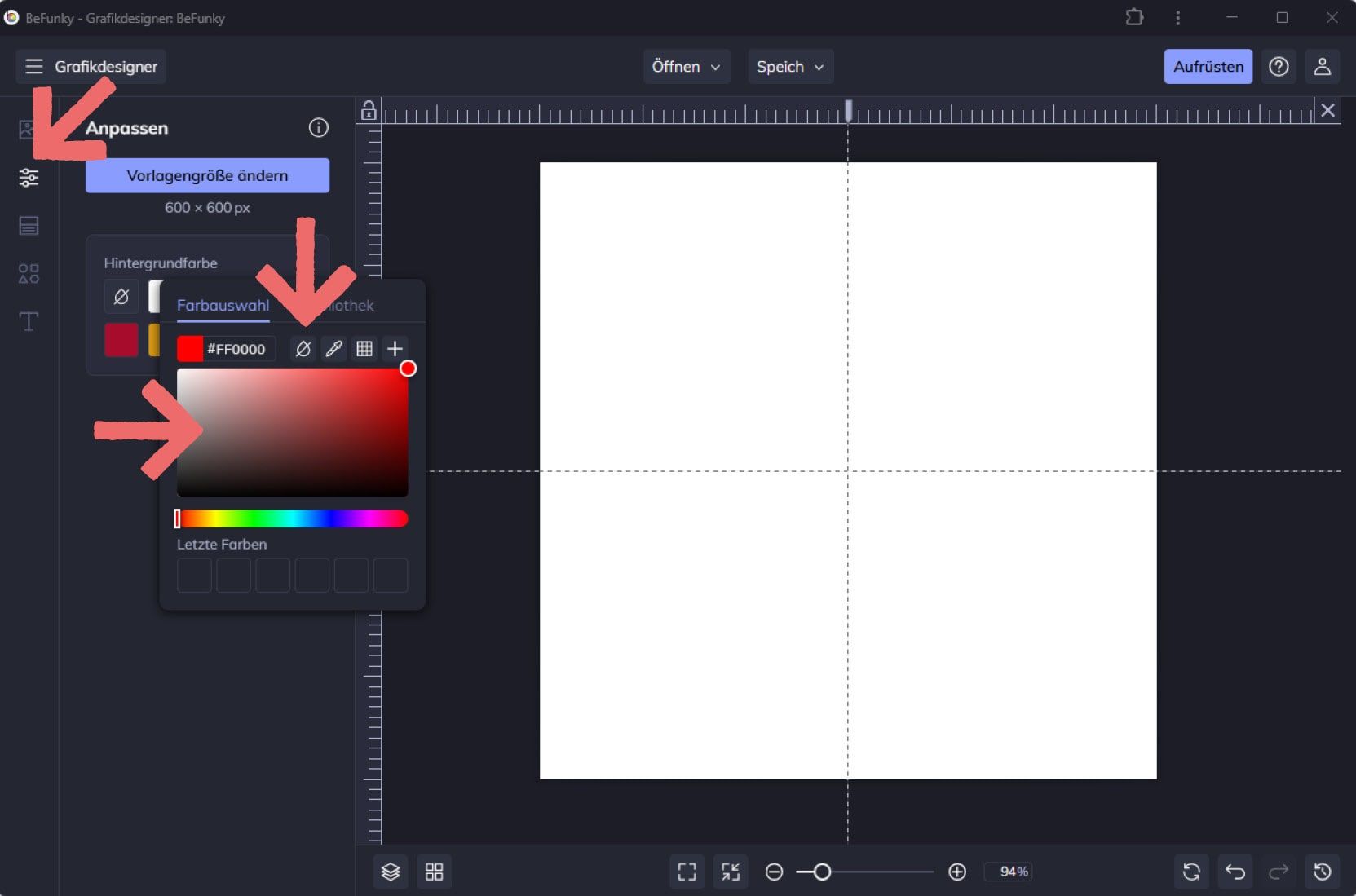Select the dark red color swatch
The image size is (1356, 896).
[x=121, y=340]
